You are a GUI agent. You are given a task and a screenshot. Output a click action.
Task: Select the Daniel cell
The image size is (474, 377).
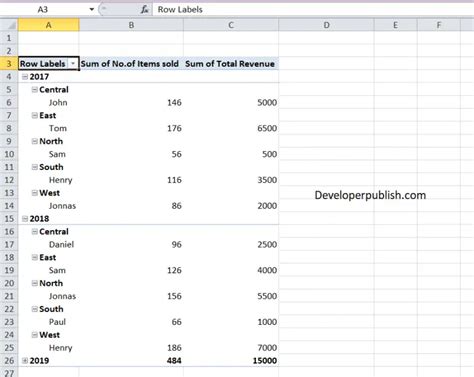[48, 245]
